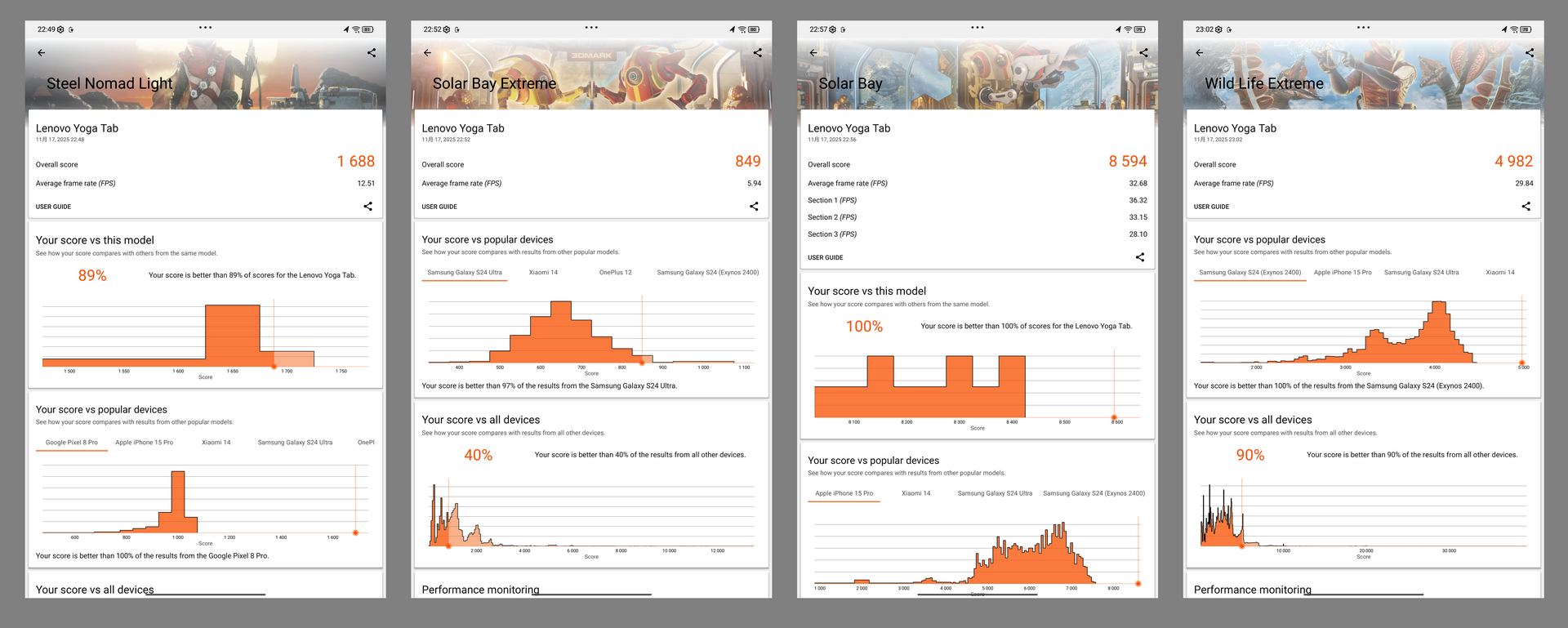Select Apple iPhone 15 Pro tab in Wild Life Extreme
Screen dimensions: 1568x628
(x=1343, y=273)
